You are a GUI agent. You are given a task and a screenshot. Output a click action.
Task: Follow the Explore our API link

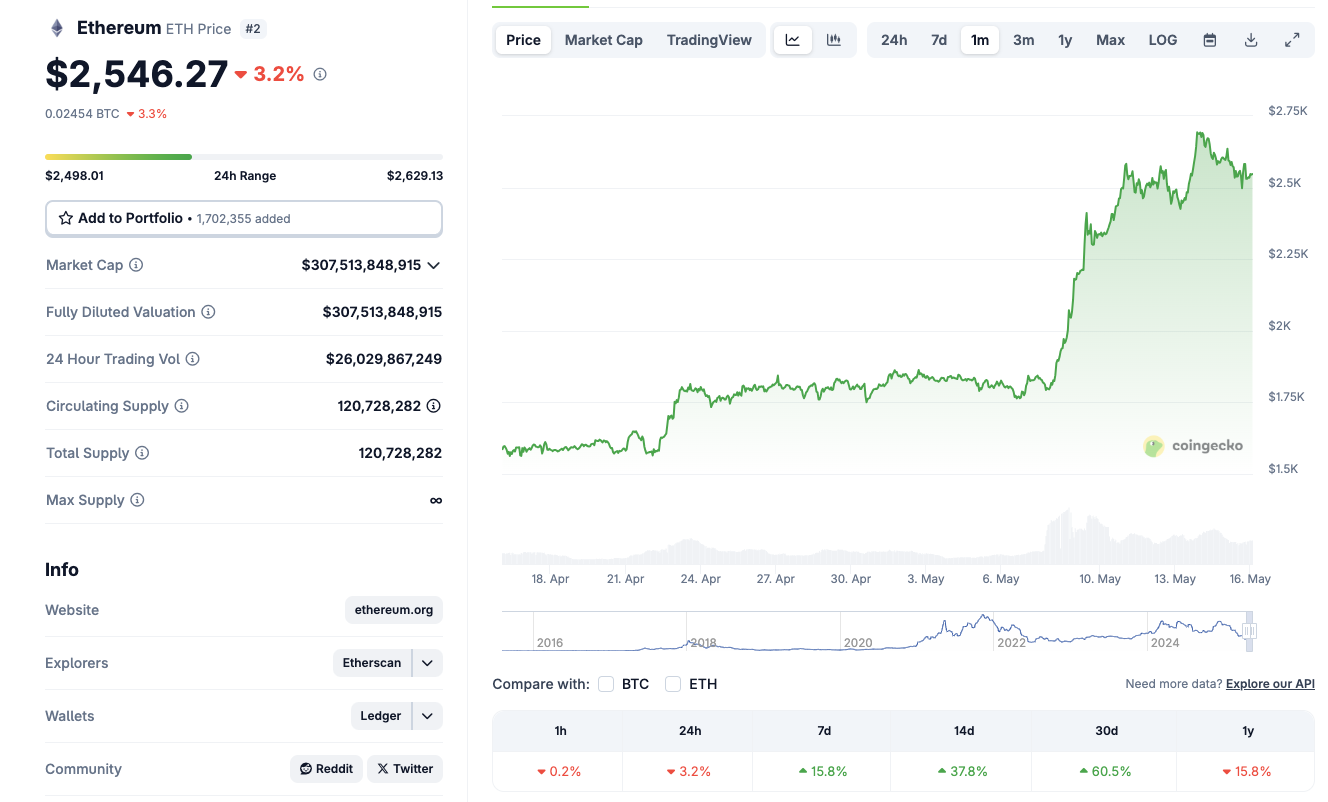click(1270, 684)
